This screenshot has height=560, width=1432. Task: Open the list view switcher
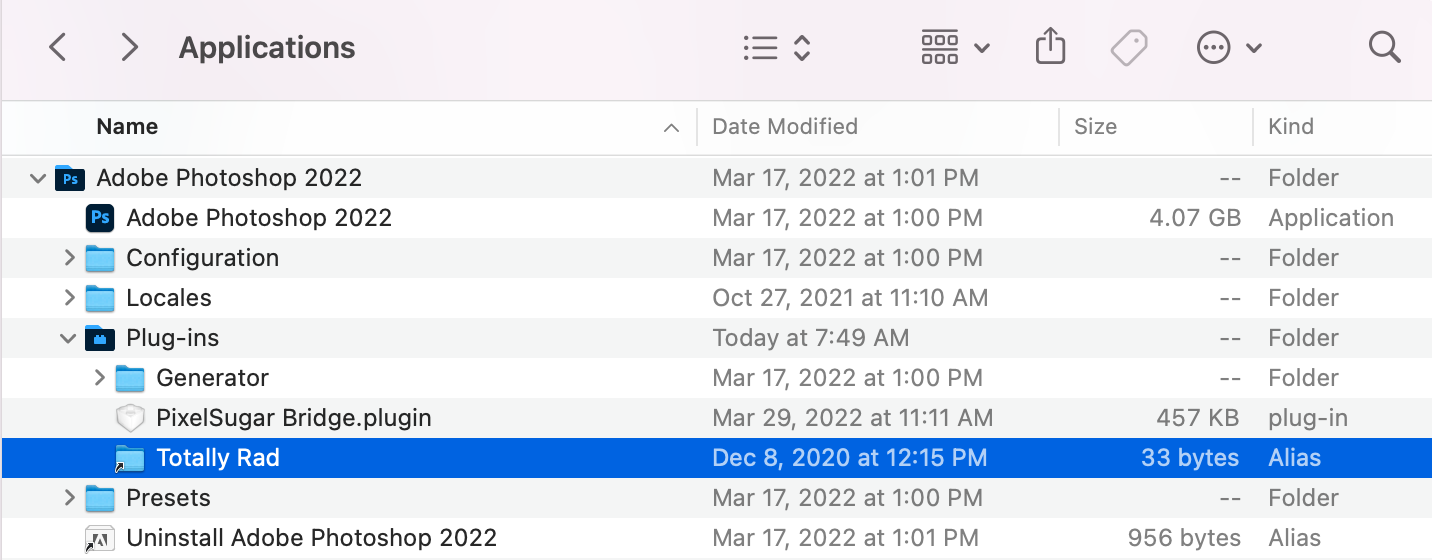tap(776, 47)
